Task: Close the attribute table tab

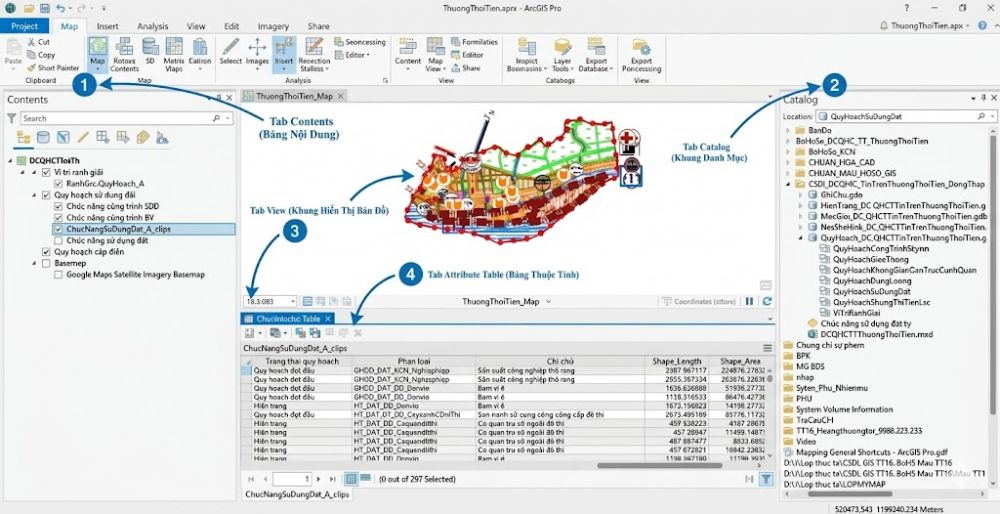Action: pos(328,318)
